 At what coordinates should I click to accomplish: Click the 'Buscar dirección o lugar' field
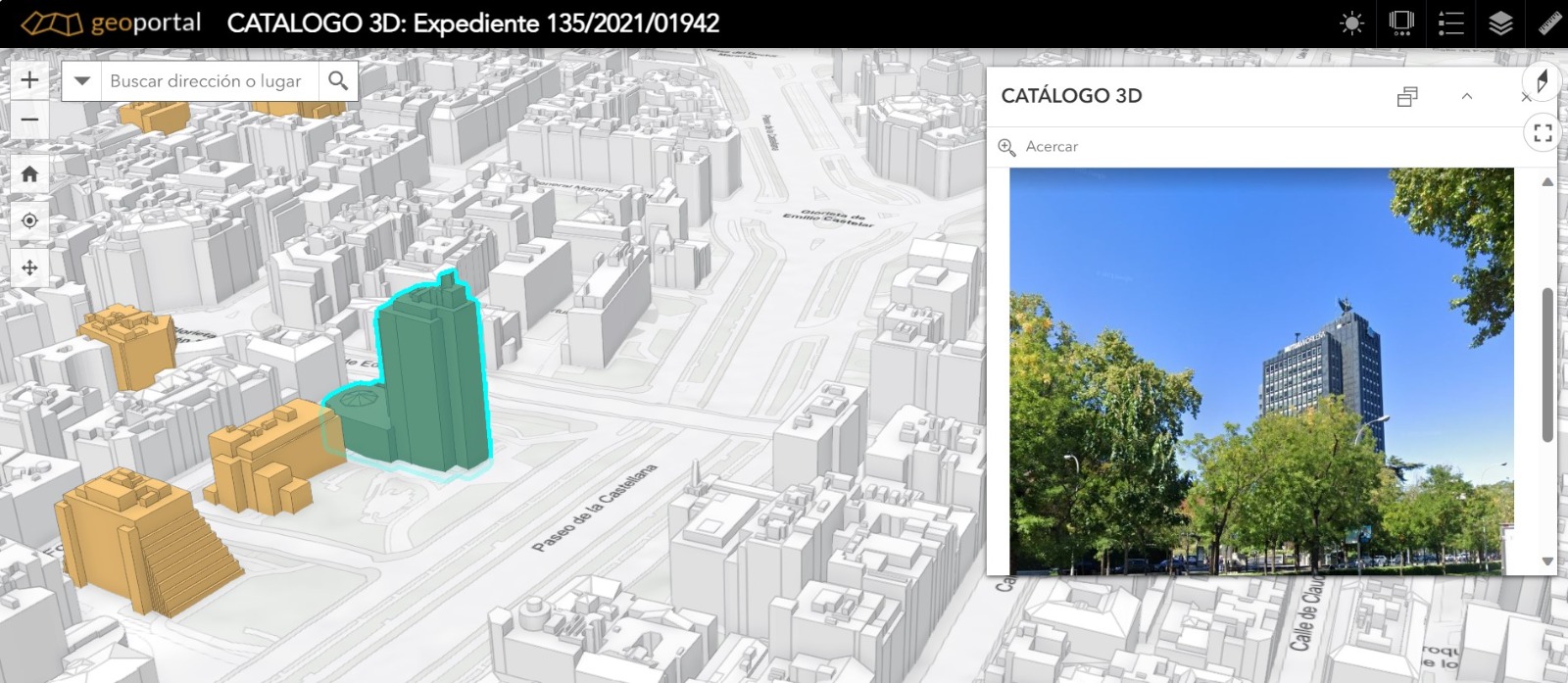click(209, 80)
